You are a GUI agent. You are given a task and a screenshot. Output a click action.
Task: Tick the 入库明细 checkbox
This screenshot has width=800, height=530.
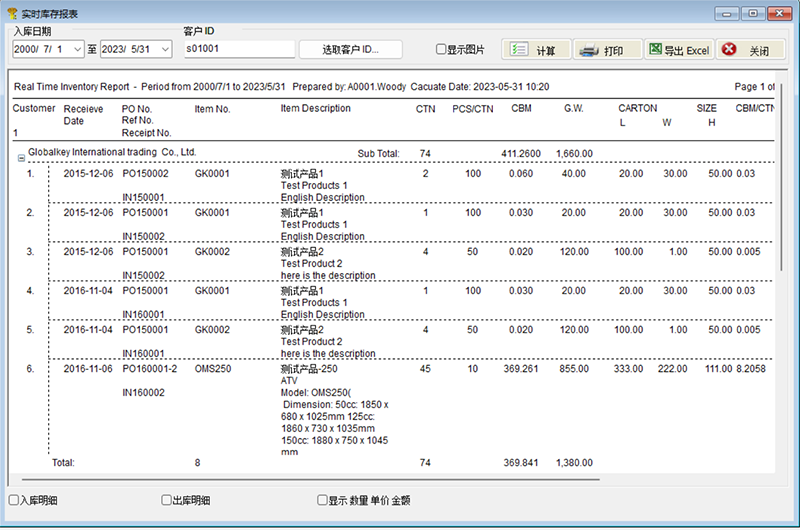13,500
